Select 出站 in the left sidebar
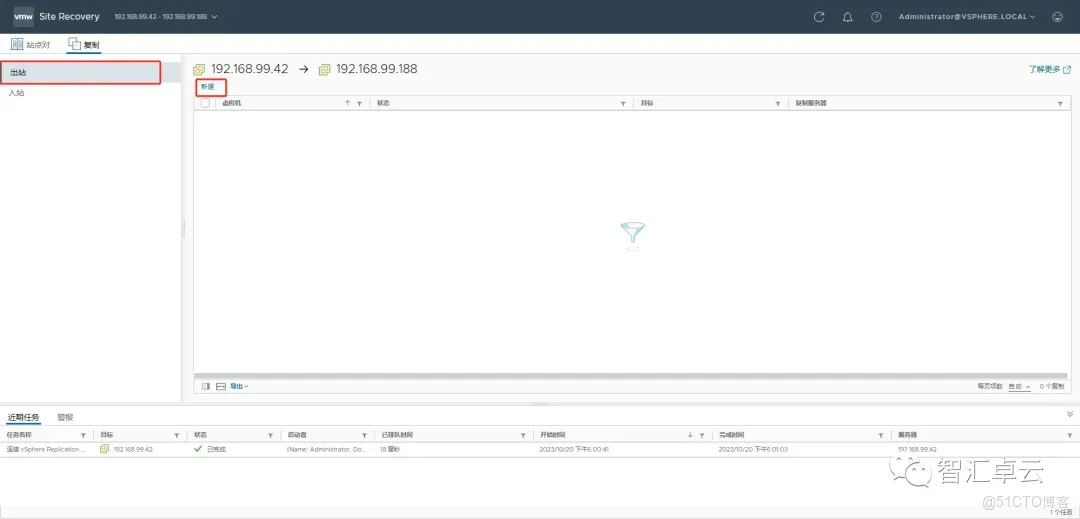Screen dimensions: 1080x519 pyautogui.click(x=81, y=72)
